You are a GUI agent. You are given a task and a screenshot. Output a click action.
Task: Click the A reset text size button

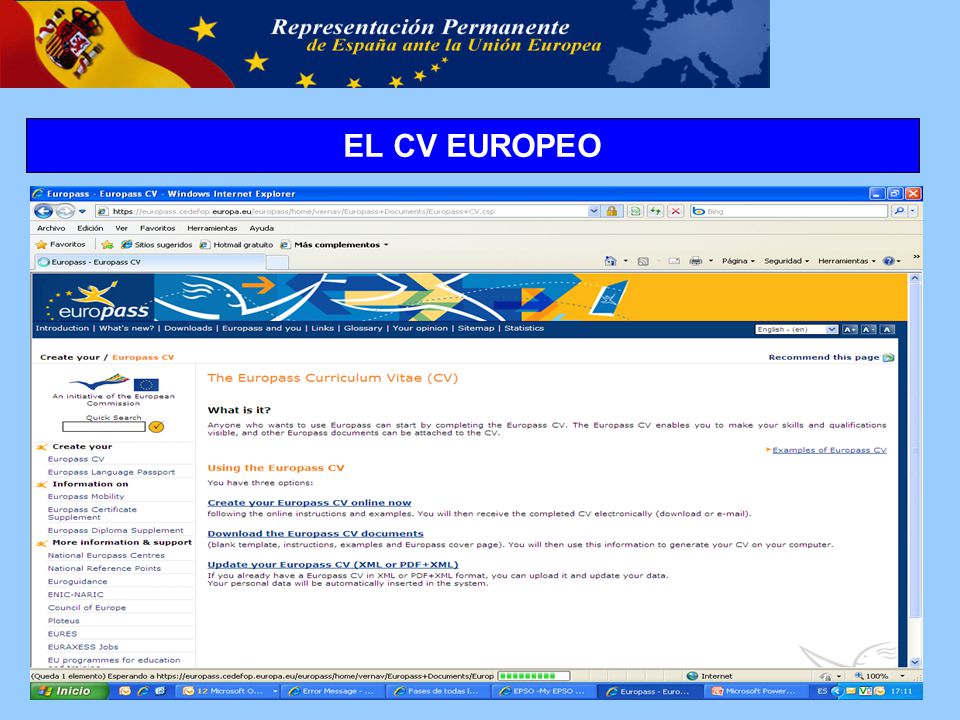887,329
